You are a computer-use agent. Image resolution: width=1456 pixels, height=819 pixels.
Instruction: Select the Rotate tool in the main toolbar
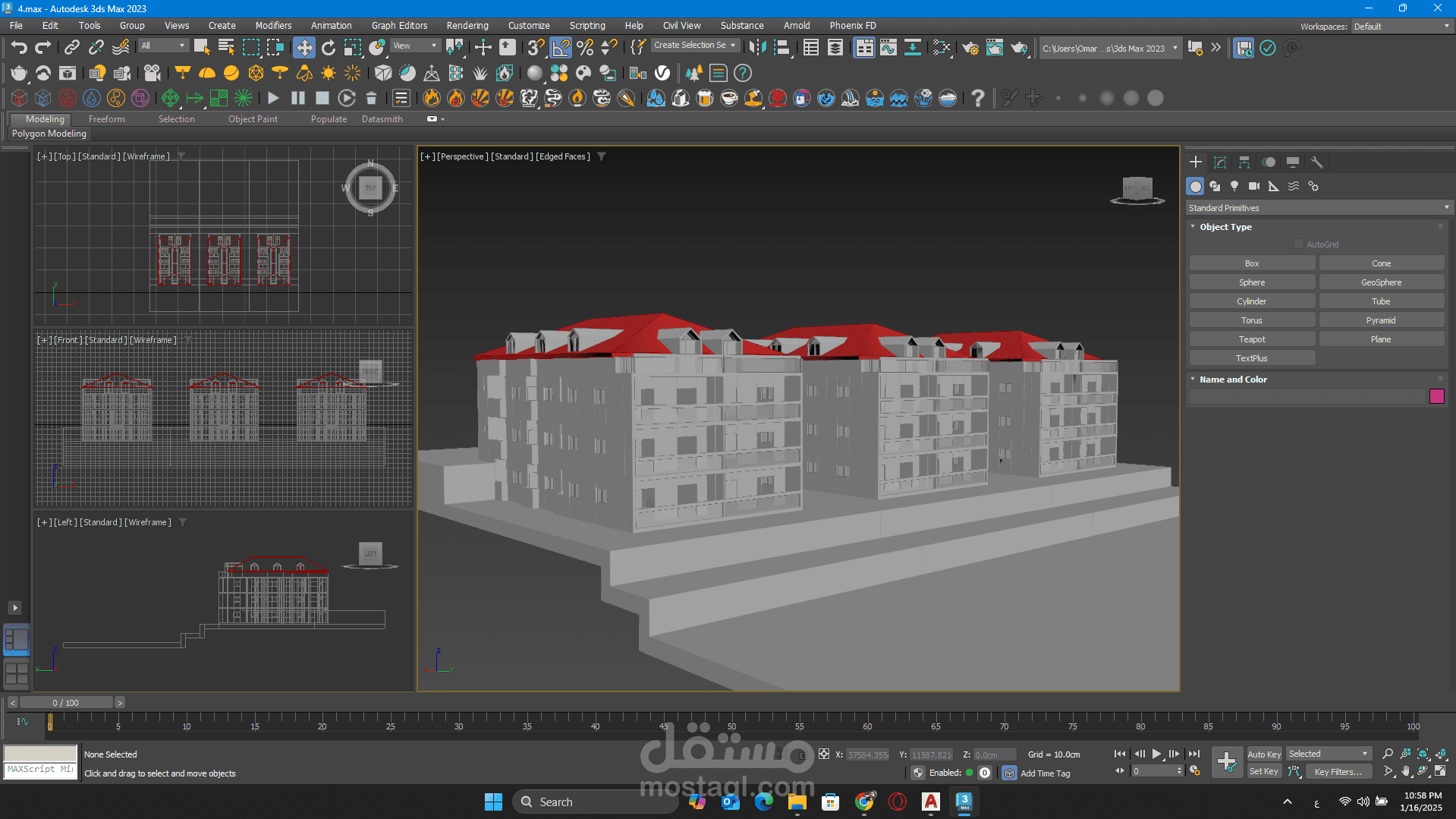tap(329, 48)
